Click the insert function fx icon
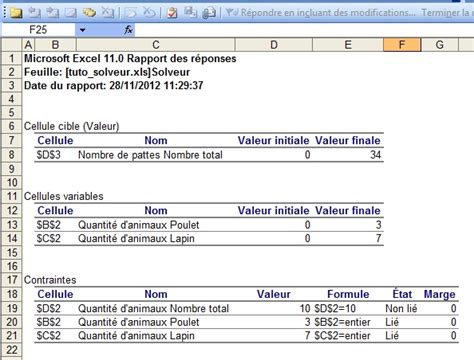This screenshot has width=474, height=360. click(x=128, y=30)
